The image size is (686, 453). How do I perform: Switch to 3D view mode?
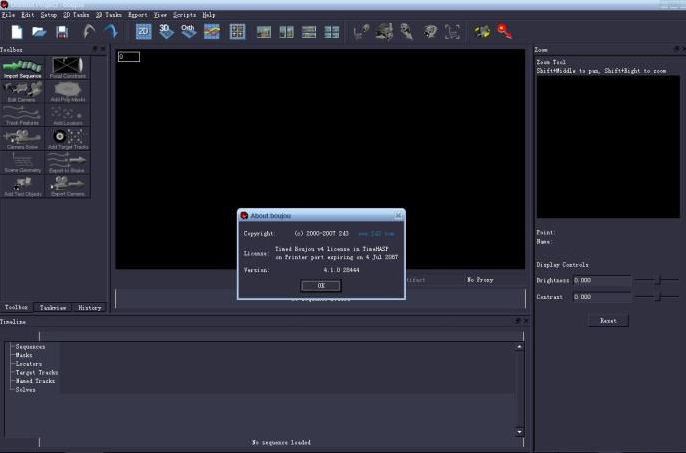(x=165, y=32)
